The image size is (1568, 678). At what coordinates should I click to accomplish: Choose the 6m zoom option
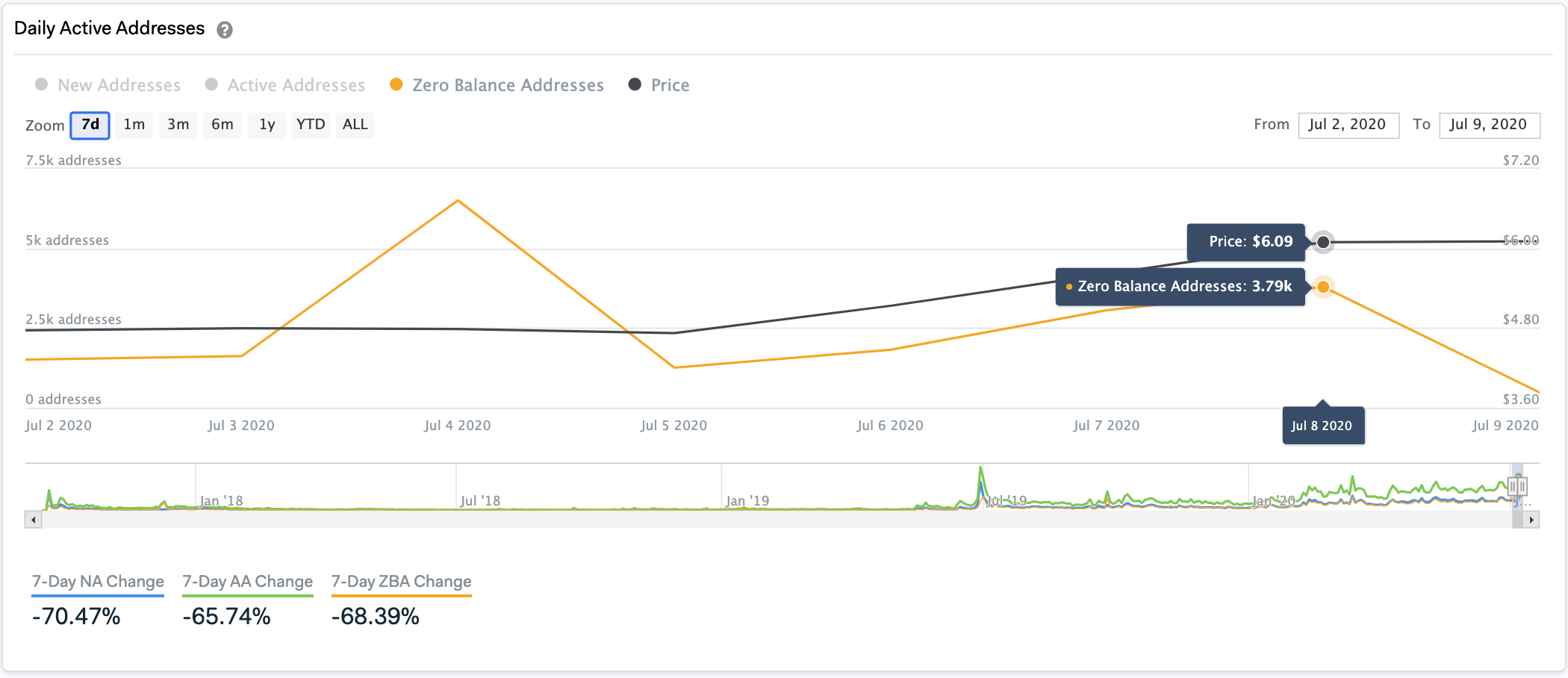222,125
